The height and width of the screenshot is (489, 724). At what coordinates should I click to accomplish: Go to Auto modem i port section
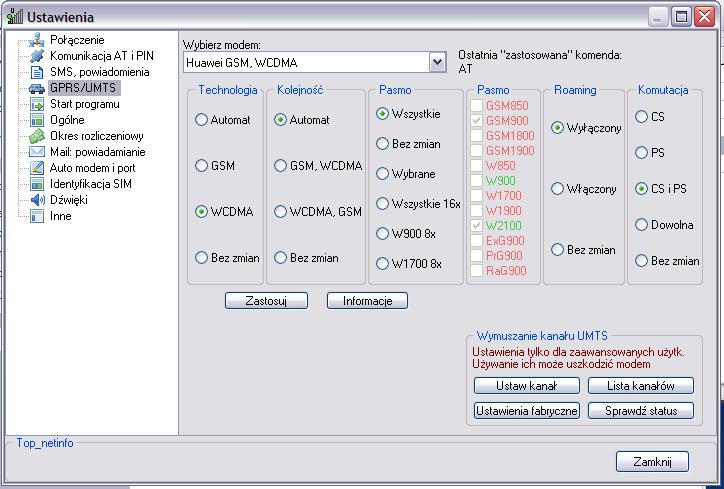[92, 168]
